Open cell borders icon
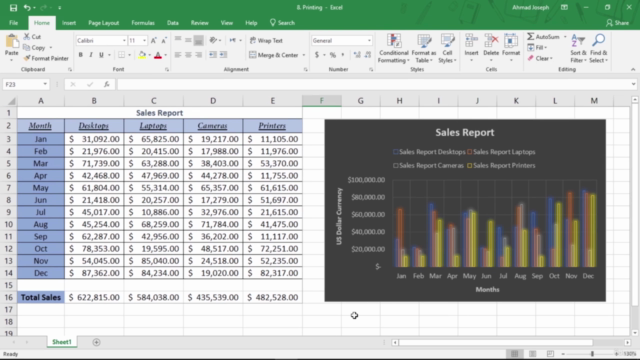 122,55
